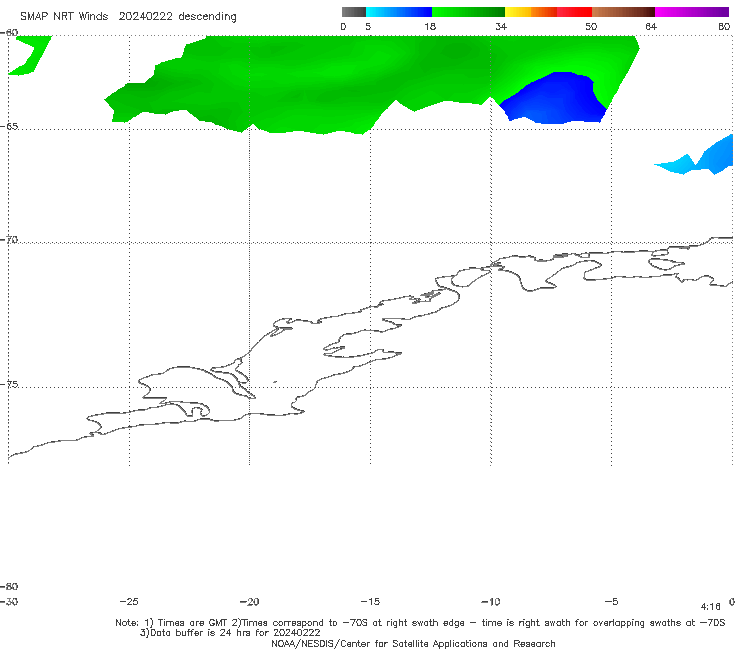
Task: Click the longitude label '-5'
Action: 611,602
